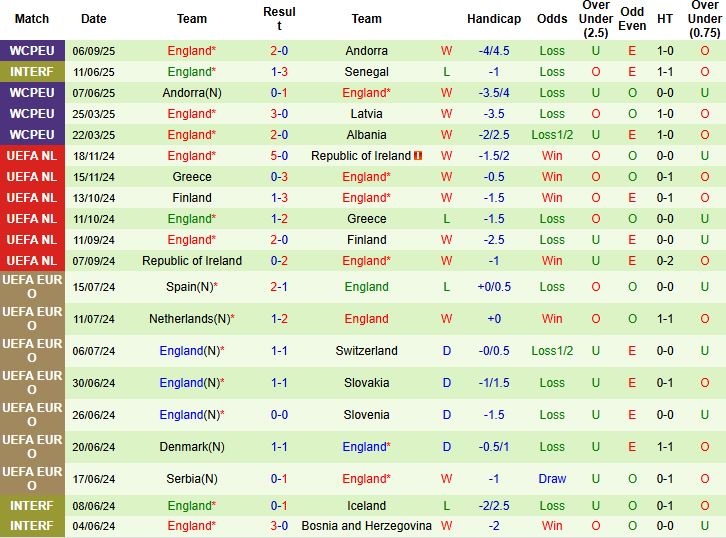Select the HT column header
Viewport: 726px width, 538px height.
click(665, 19)
